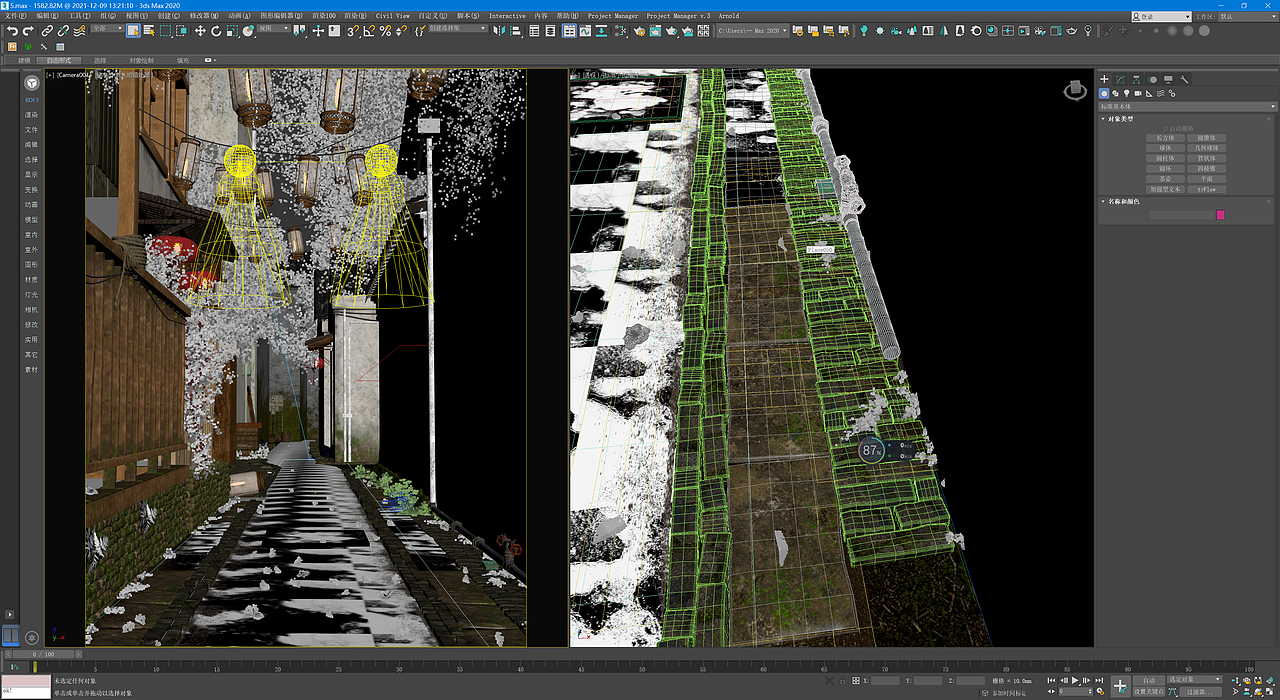The image size is (1280, 700).
Task: Click the object name input field
Action: coord(1181,215)
